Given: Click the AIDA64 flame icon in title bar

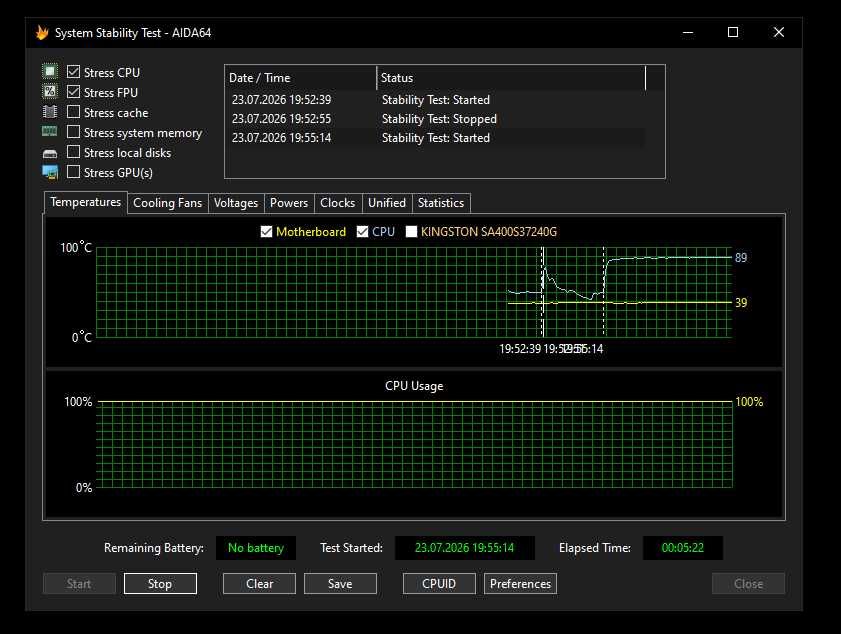Looking at the screenshot, I should (42, 33).
